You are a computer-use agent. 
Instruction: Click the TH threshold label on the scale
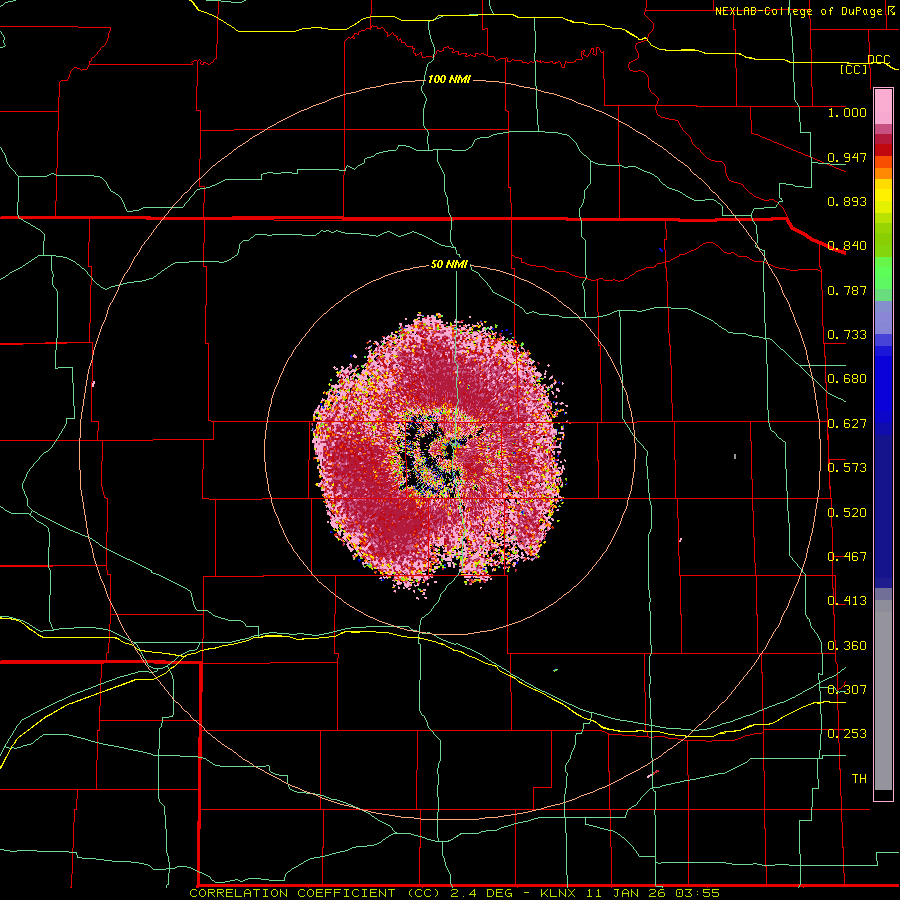[859, 779]
